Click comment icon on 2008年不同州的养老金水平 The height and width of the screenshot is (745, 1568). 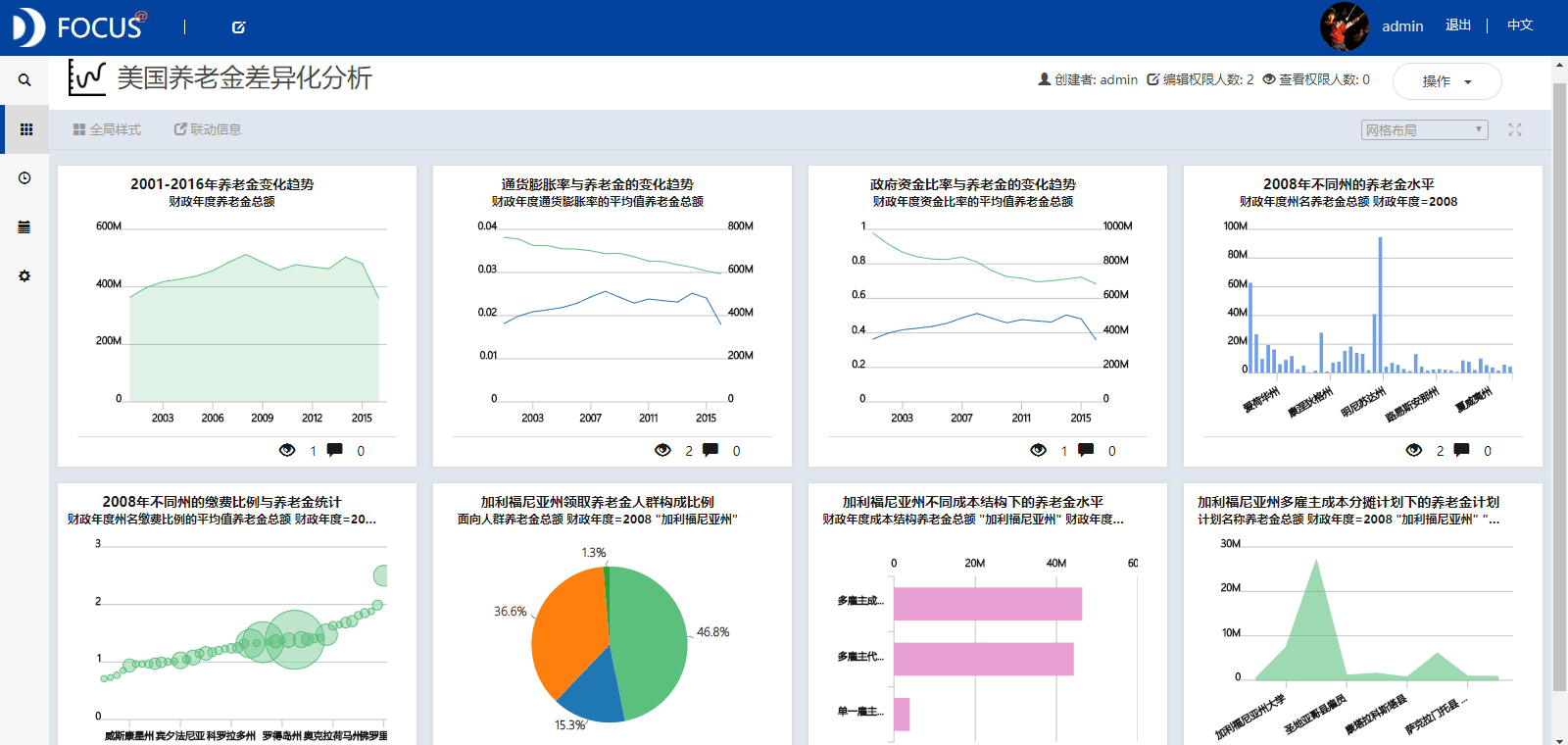click(1461, 450)
